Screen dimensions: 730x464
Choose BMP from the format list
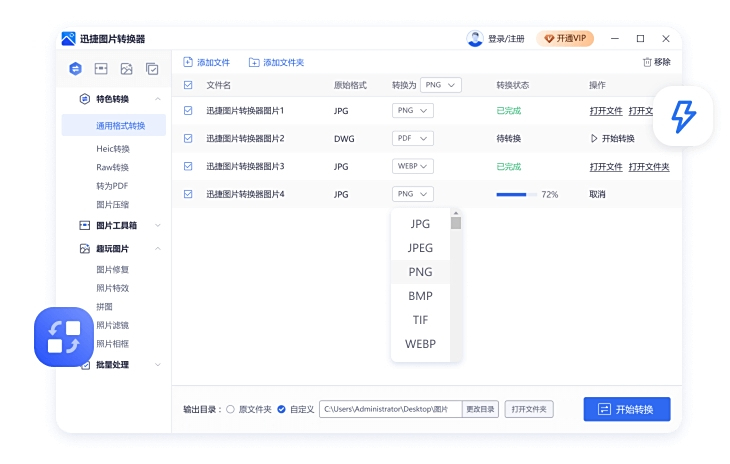point(420,296)
